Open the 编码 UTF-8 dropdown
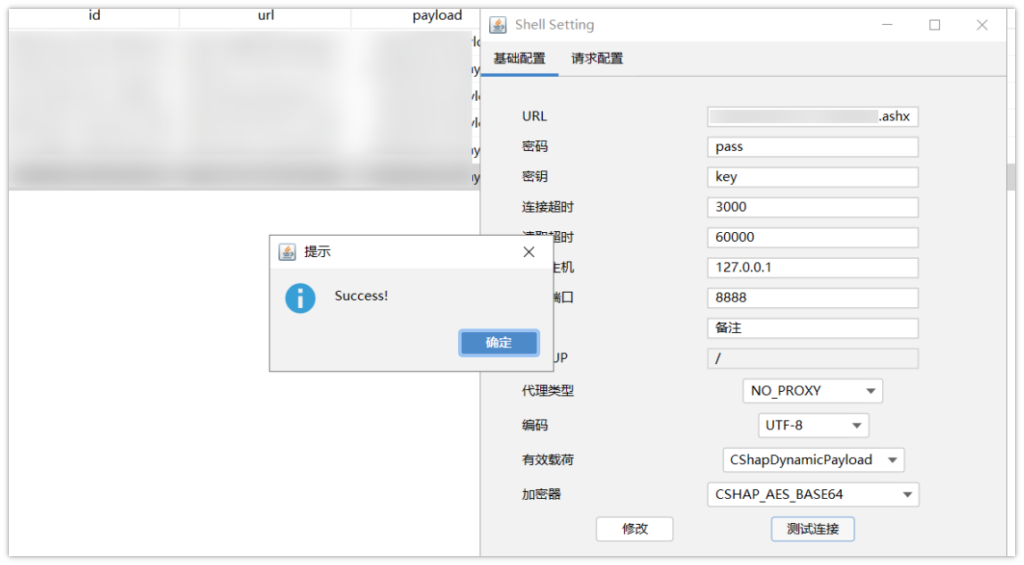The height and width of the screenshot is (565, 1024). 813,426
